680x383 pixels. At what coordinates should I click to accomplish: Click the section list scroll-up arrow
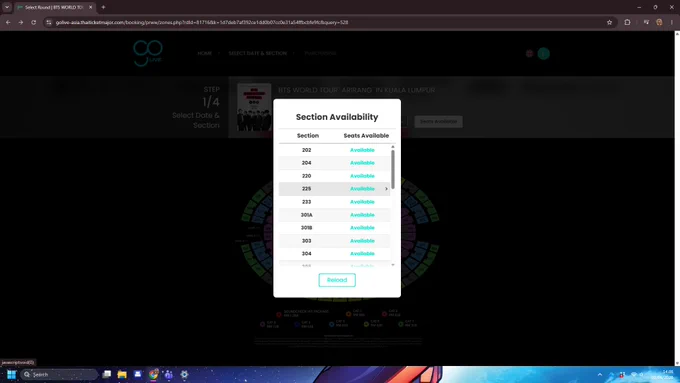[x=393, y=147]
